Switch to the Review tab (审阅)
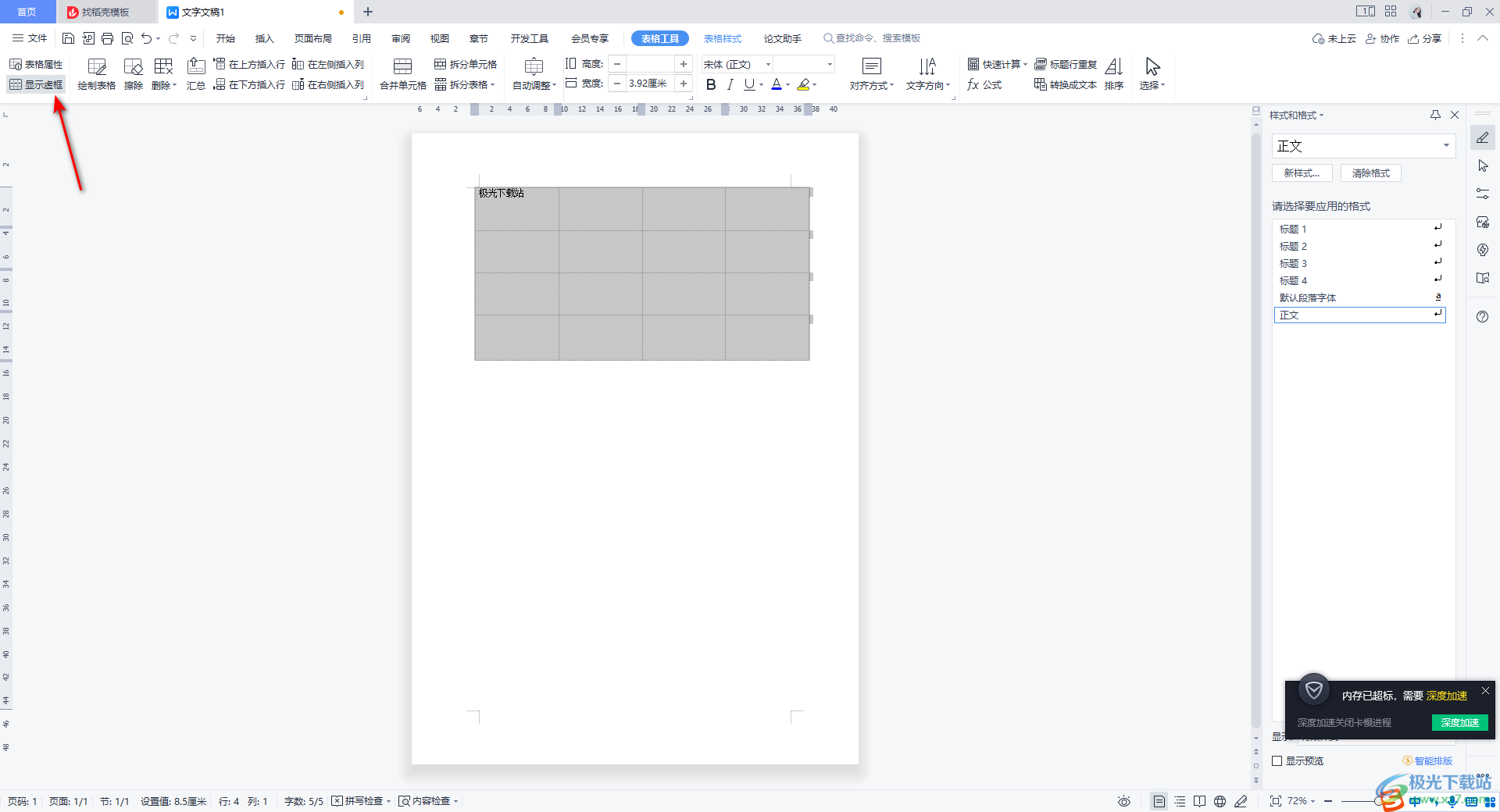This screenshot has height=812, width=1500. click(x=401, y=38)
